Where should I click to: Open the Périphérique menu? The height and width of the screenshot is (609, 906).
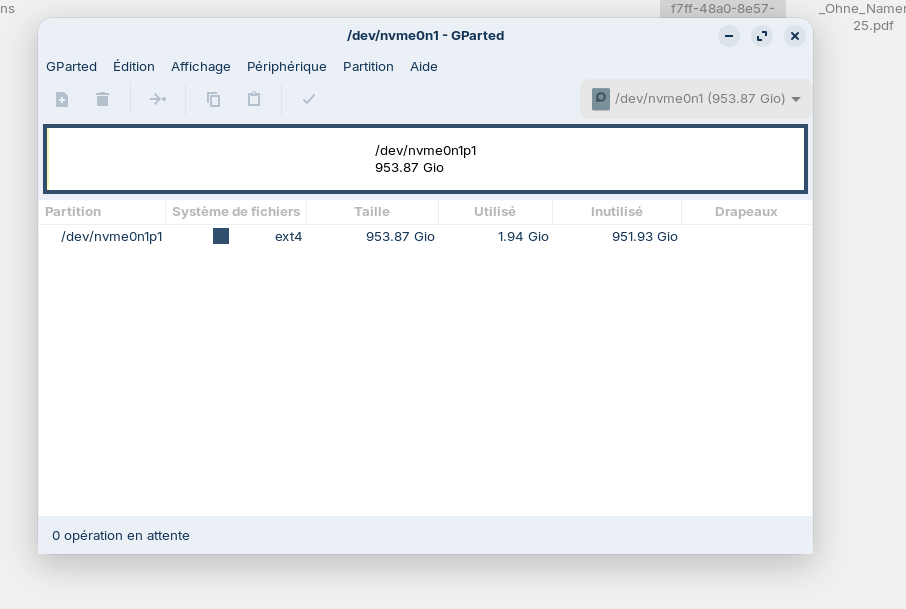286,67
